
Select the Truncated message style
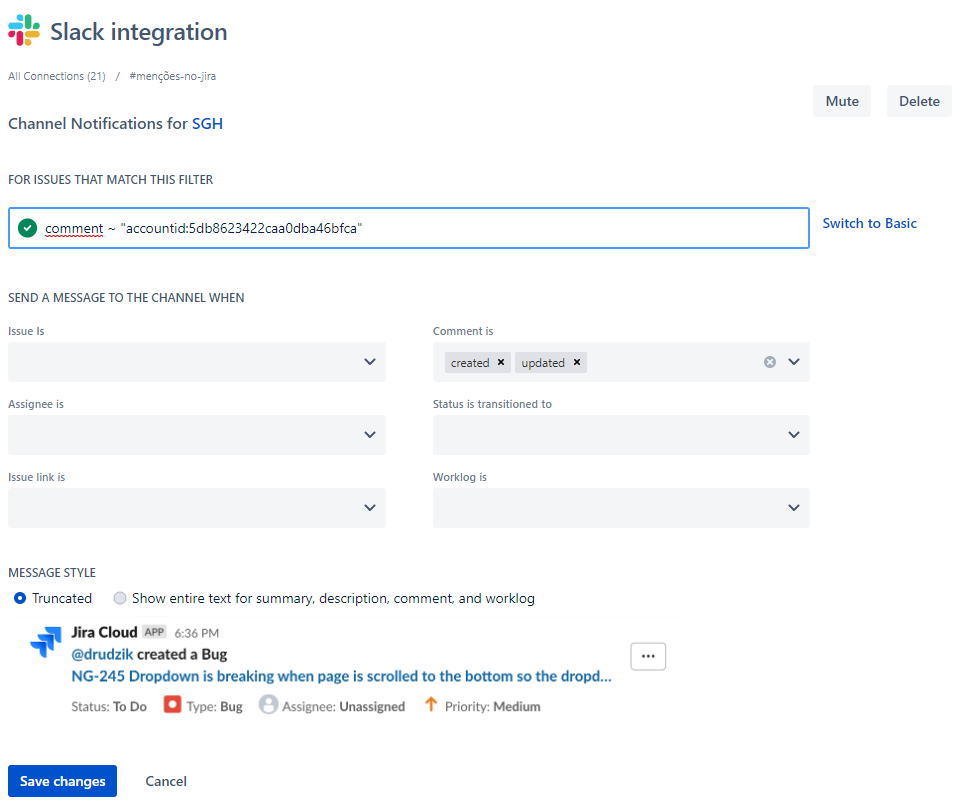tap(21, 598)
